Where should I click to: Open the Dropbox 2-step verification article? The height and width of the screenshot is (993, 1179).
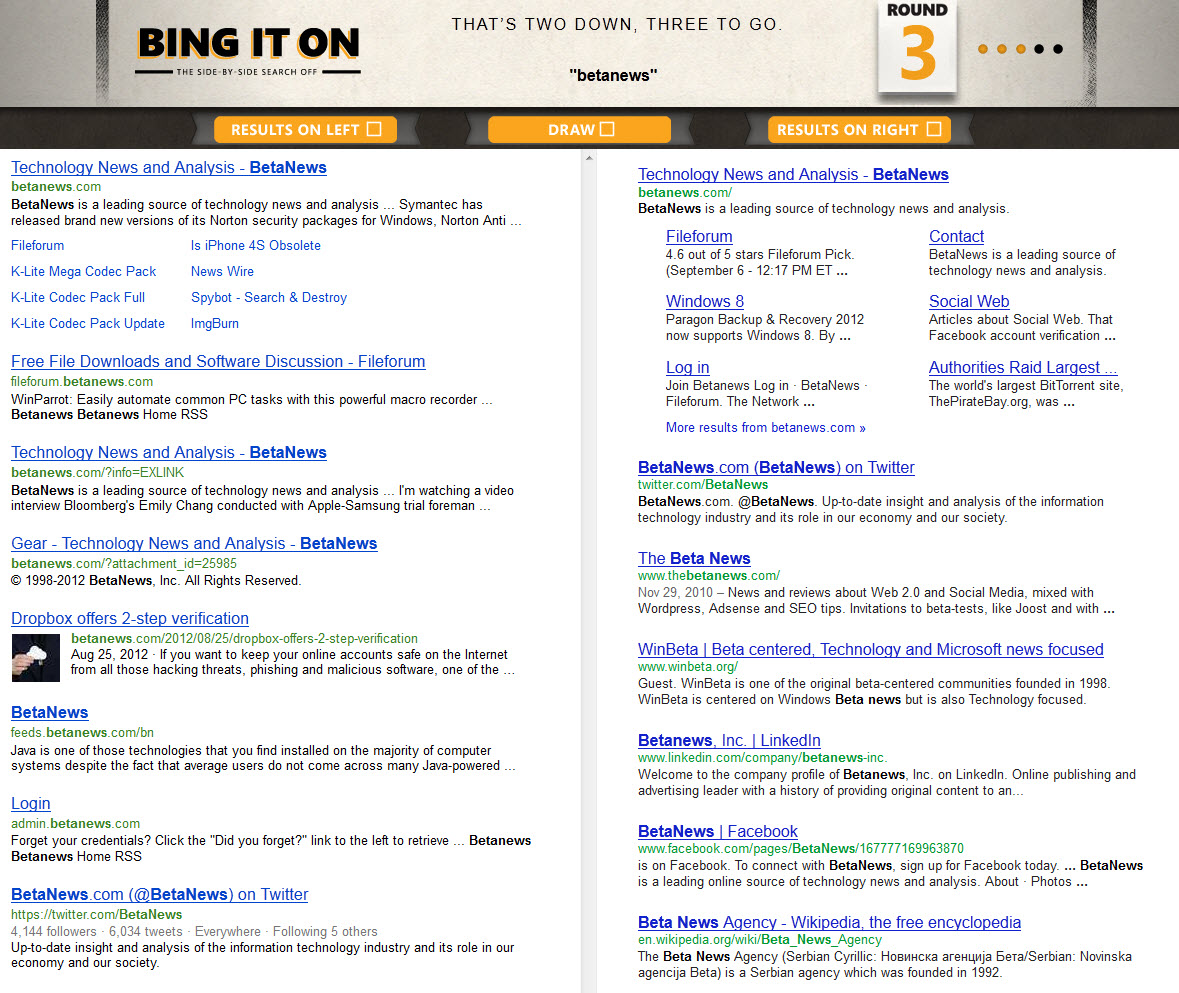coord(129,618)
